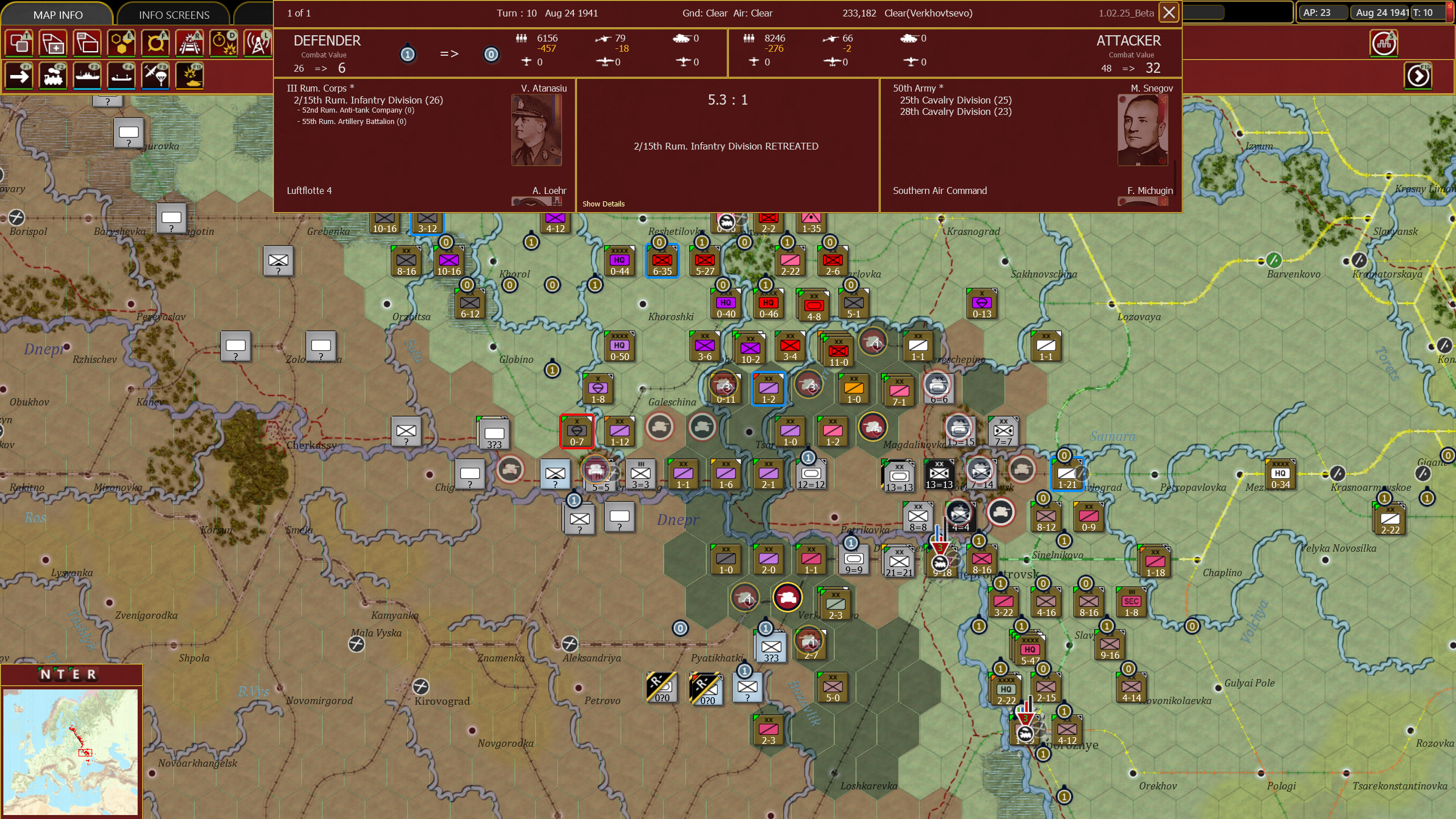Open Show Details in the combat results panel
1456x819 pixels.
click(x=604, y=204)
